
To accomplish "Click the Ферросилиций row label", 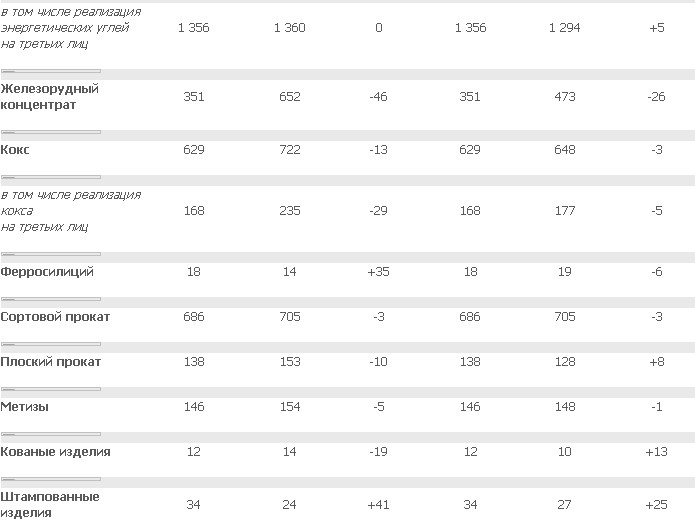I will click(48, 272).
